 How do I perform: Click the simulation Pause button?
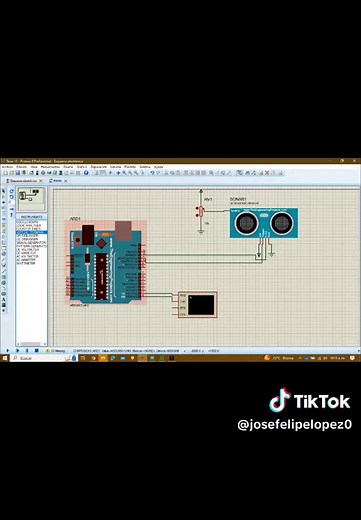[x=27, y=351]
